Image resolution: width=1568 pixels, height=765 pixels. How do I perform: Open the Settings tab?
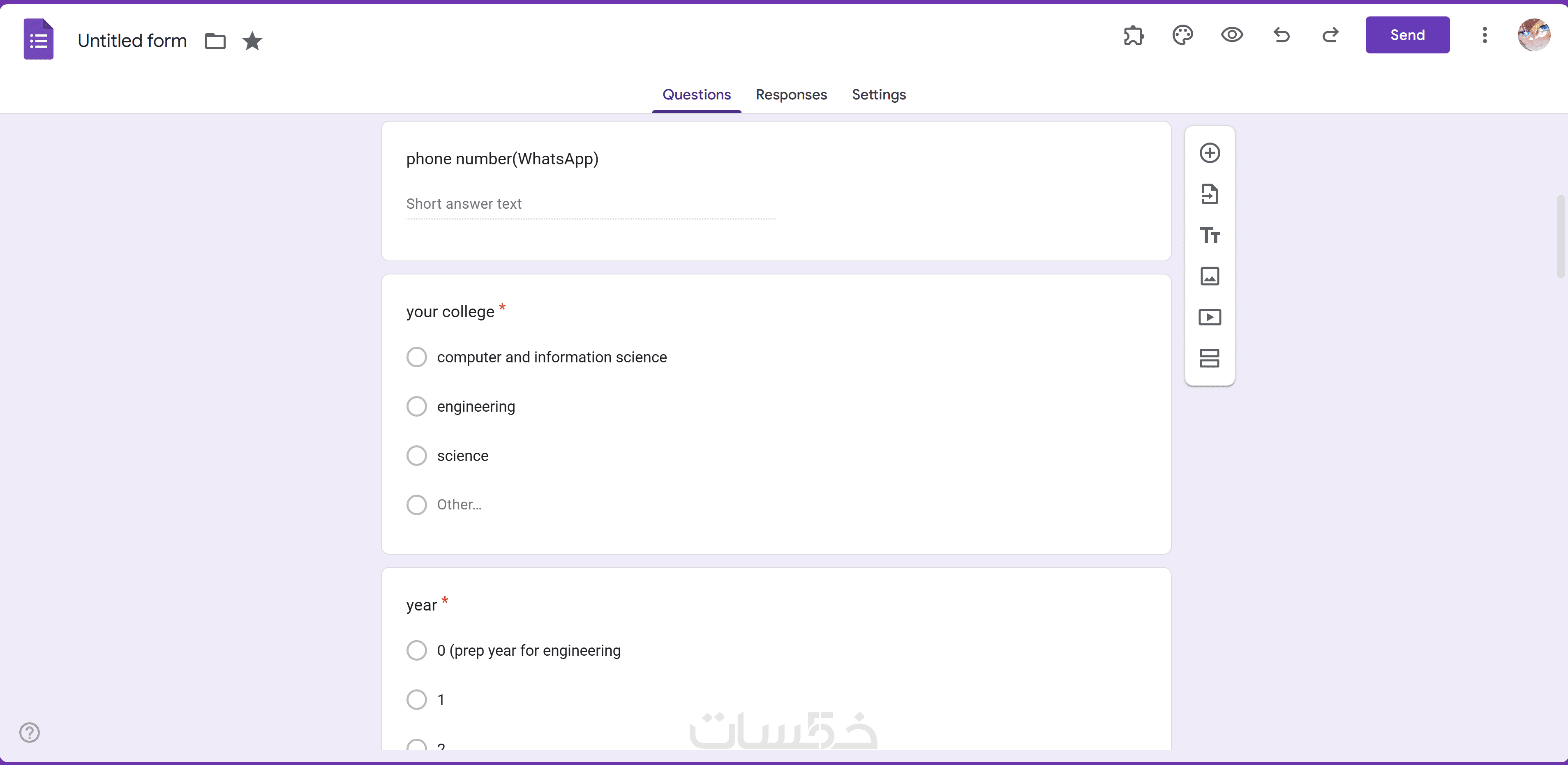pos(878,95)
